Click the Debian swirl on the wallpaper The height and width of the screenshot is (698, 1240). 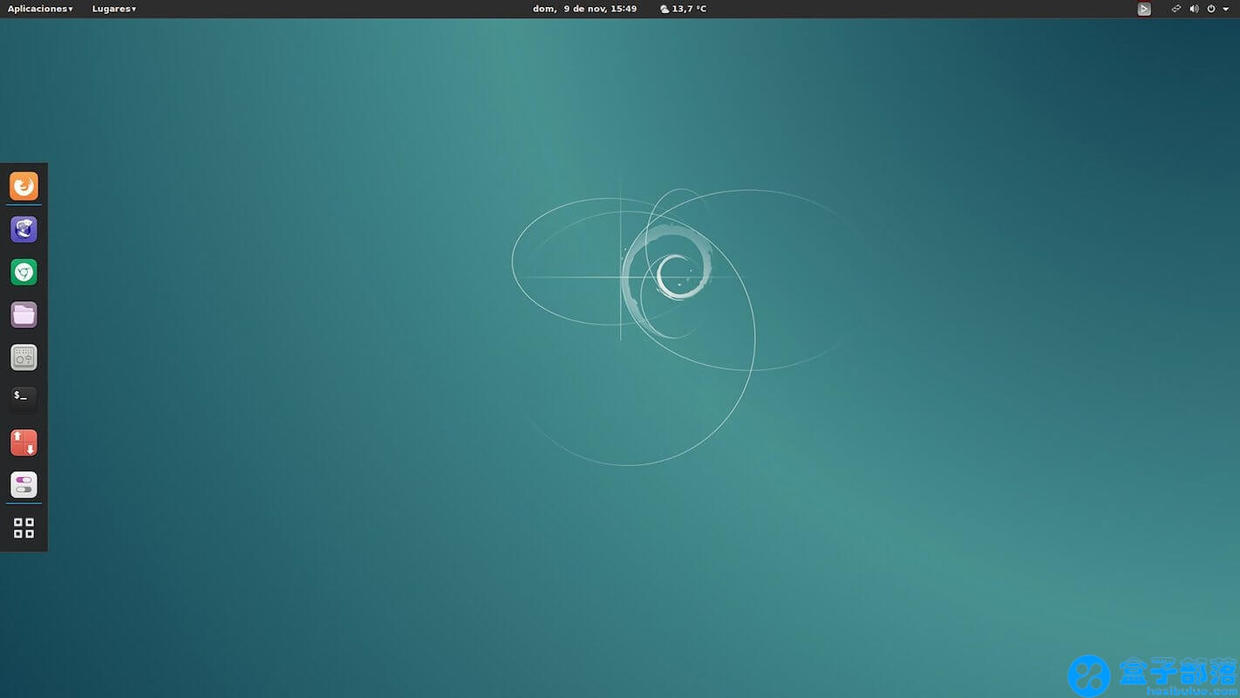670,275
